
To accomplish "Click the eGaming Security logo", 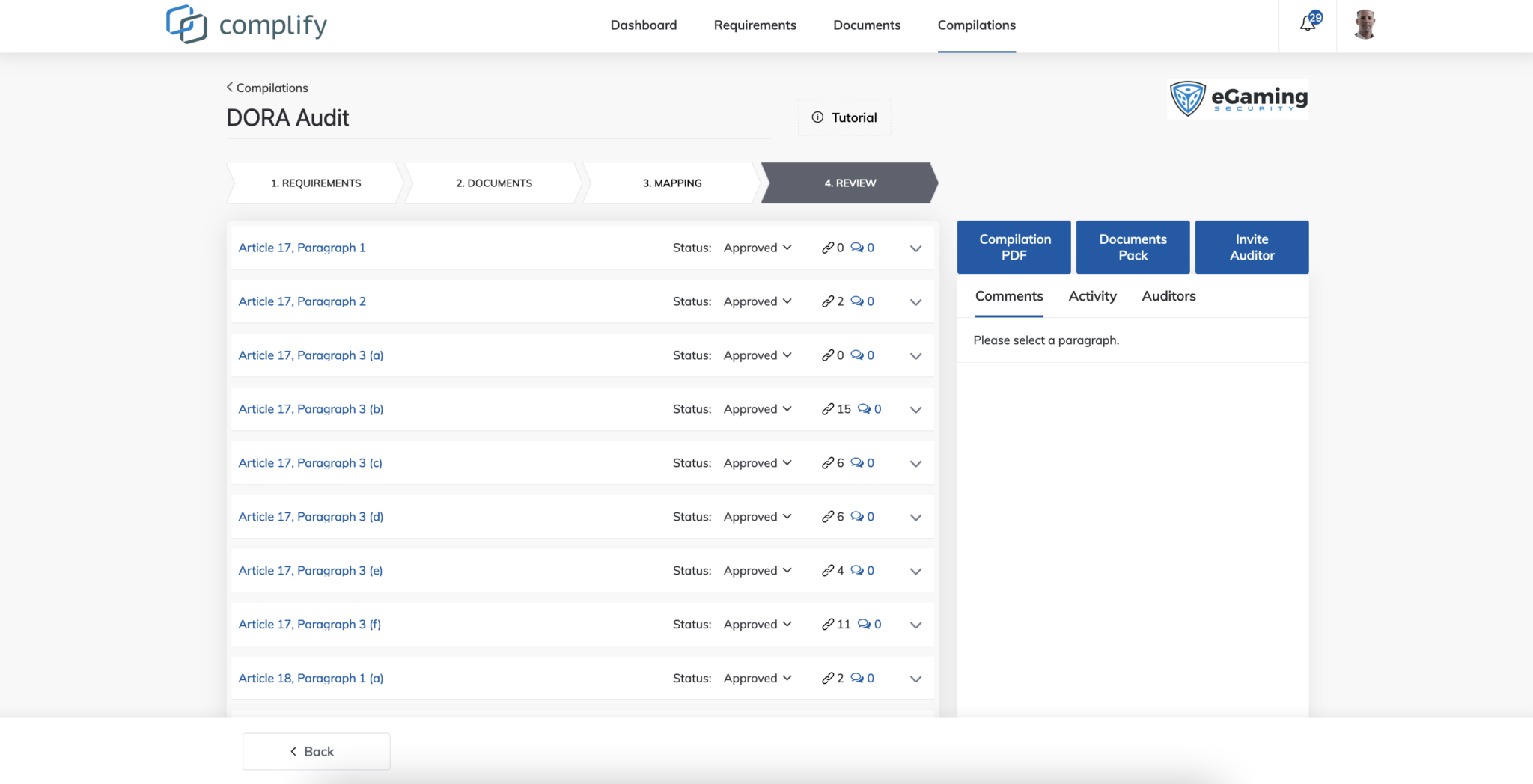I will (x=1237, y=98).
